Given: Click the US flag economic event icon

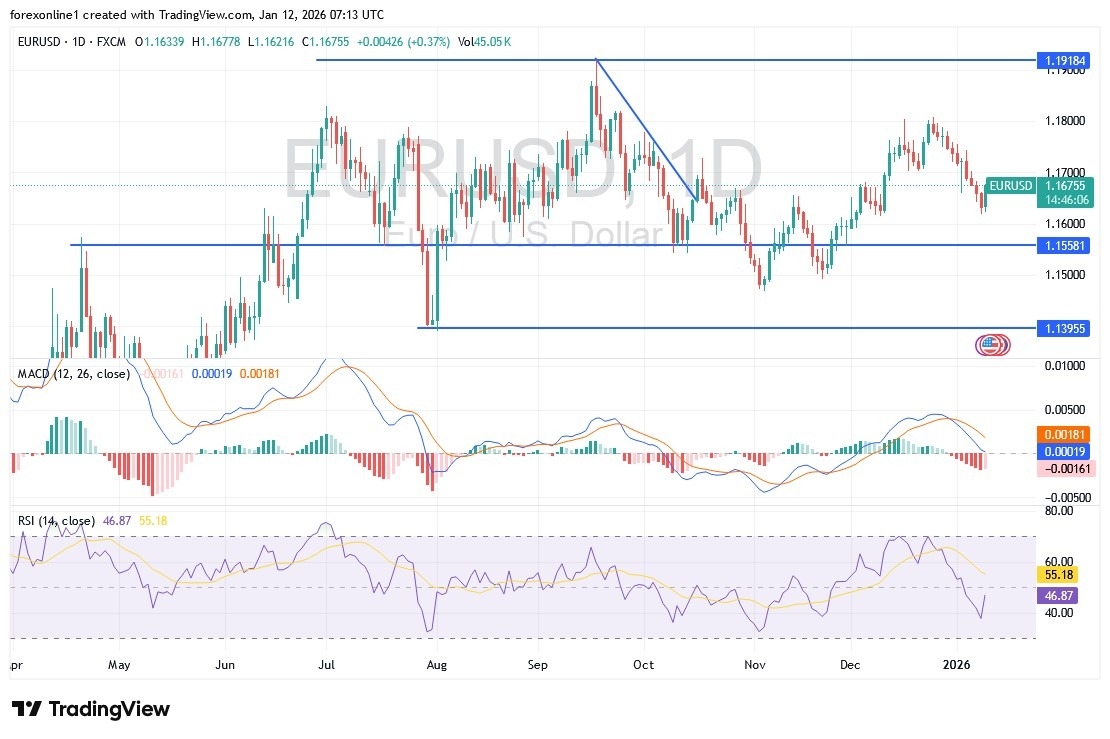Looking at the screenshot, I should point(991,344).
